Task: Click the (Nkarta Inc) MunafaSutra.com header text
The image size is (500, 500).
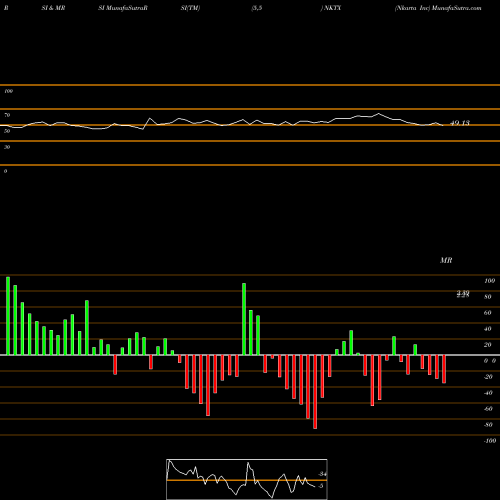Action: [x=438, y=8]
